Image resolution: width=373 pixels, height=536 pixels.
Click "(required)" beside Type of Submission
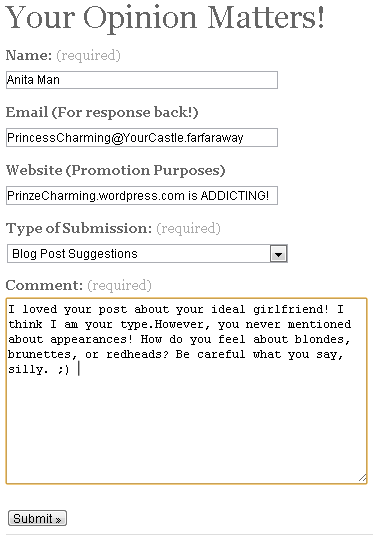pos(188,228)
